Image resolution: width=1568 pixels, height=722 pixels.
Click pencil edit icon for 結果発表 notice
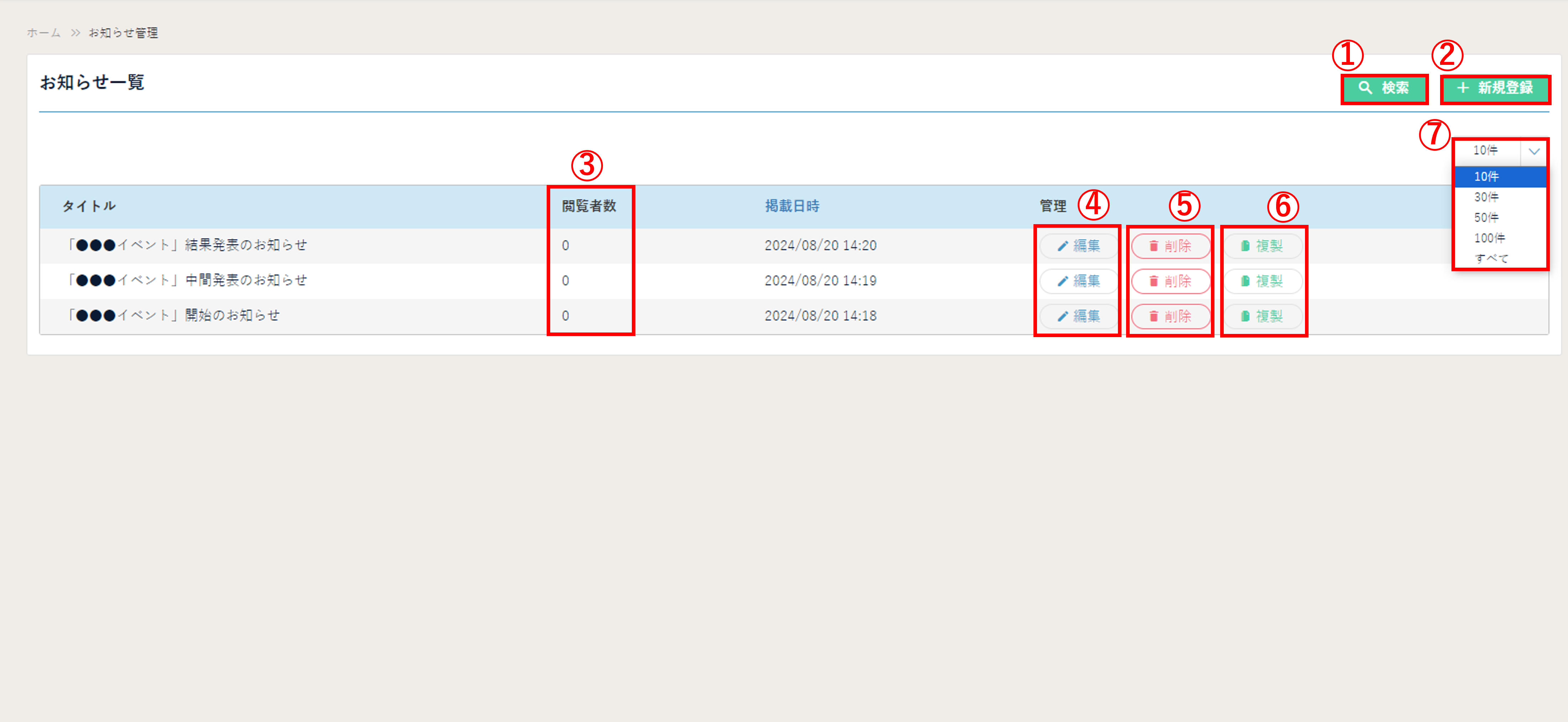point(1063,246)
